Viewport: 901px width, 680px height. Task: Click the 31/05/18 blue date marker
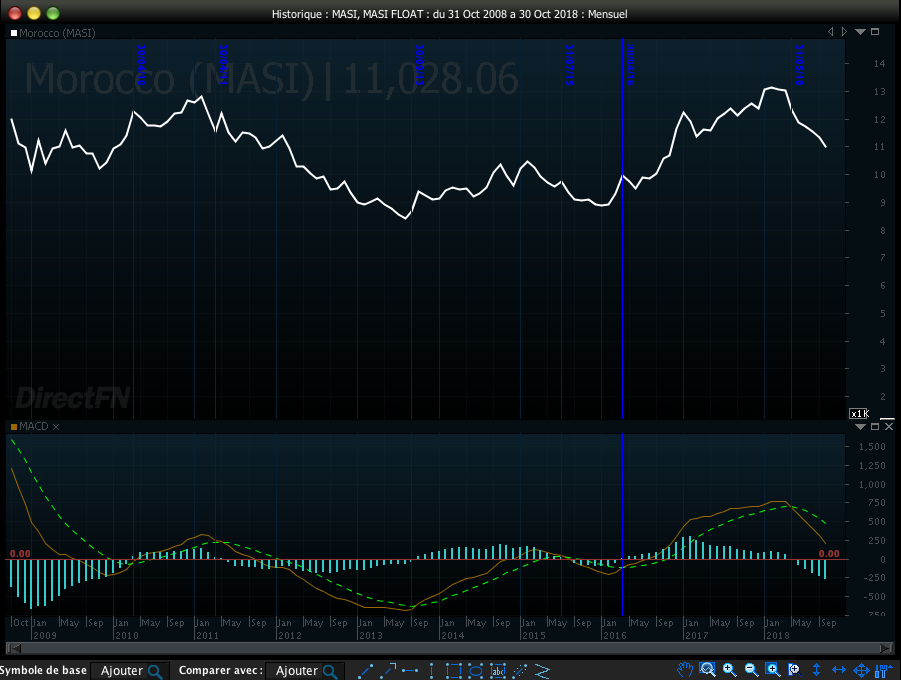click(800, 62)
